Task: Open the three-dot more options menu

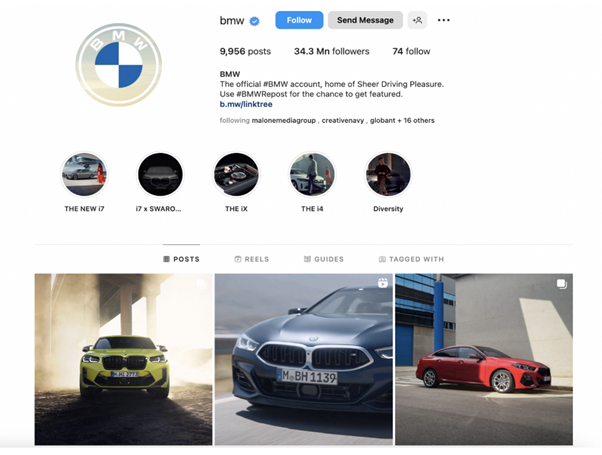Action: point(443,20)
